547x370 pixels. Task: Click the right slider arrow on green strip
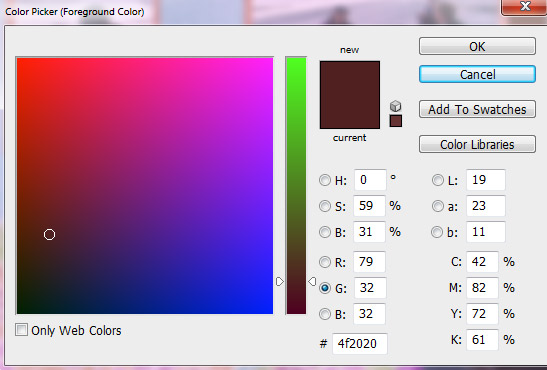pyautogui.click(x=312, y=281)
